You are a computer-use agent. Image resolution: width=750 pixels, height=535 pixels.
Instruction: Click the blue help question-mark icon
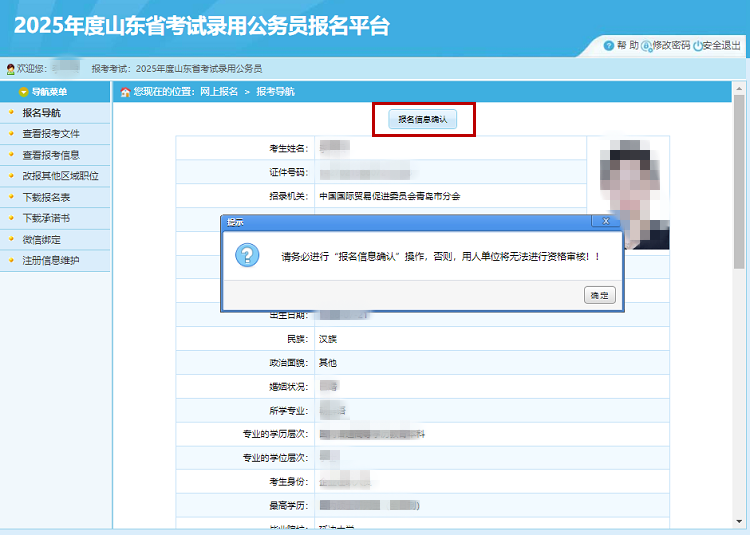click(608, 46)
